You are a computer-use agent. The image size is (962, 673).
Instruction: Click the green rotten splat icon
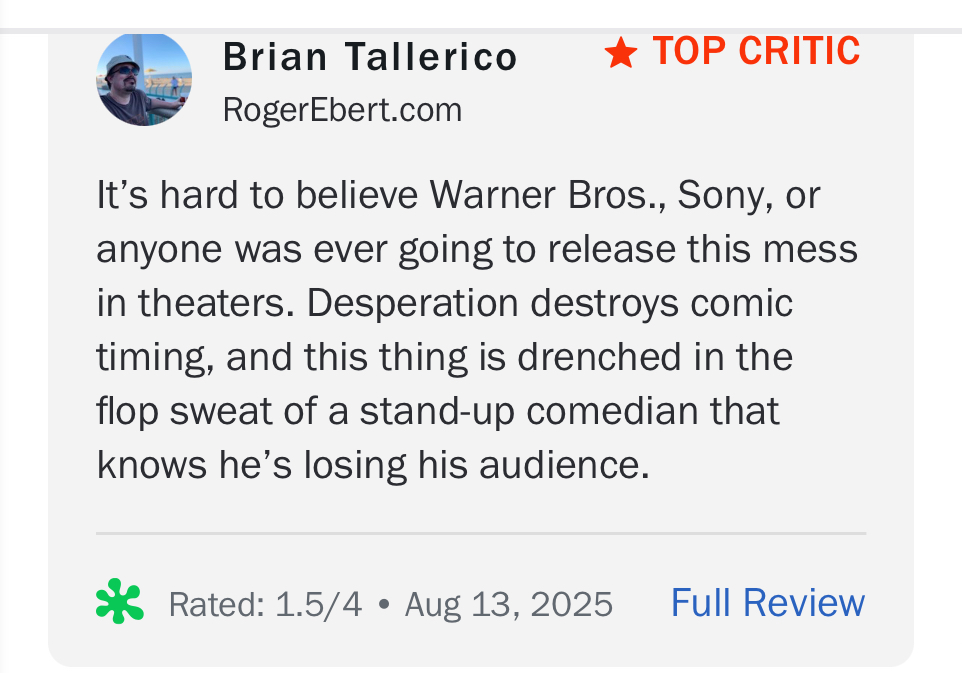(x=120, y=601)
